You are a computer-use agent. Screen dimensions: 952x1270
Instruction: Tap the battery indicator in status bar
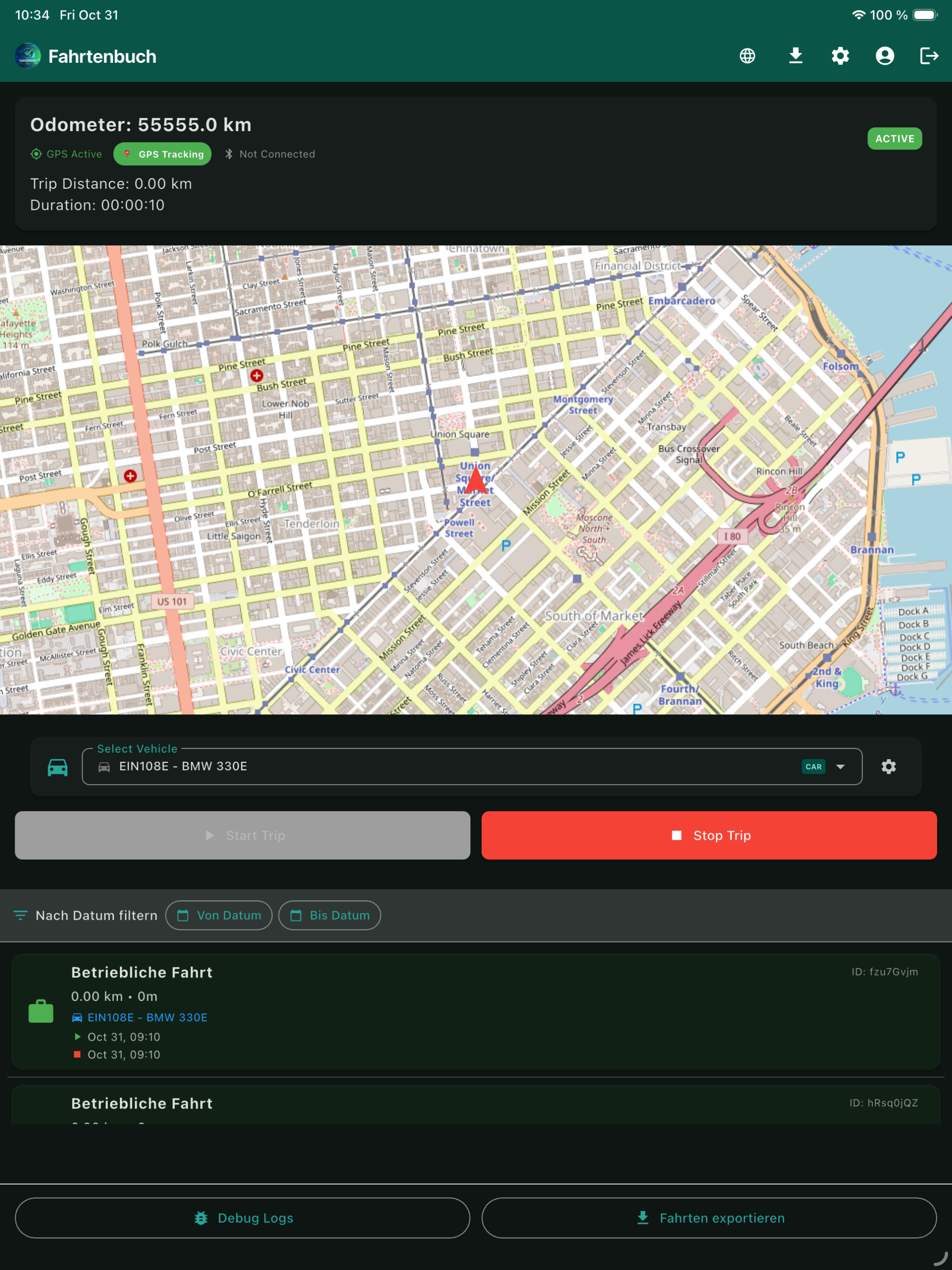[925, 15]
